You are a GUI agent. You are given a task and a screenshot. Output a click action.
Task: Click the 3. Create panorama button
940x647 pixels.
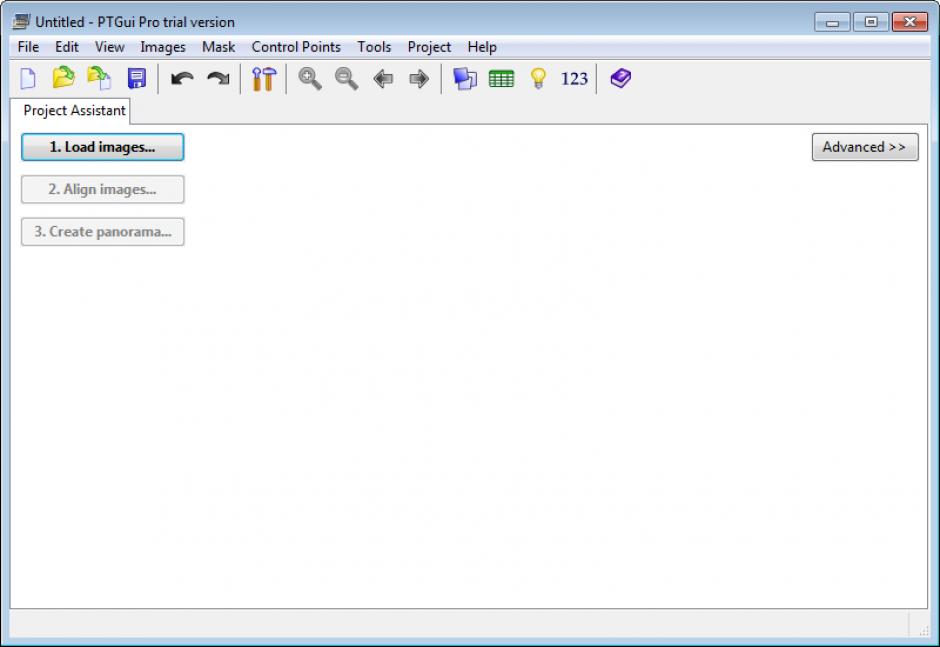pos(103,231)
